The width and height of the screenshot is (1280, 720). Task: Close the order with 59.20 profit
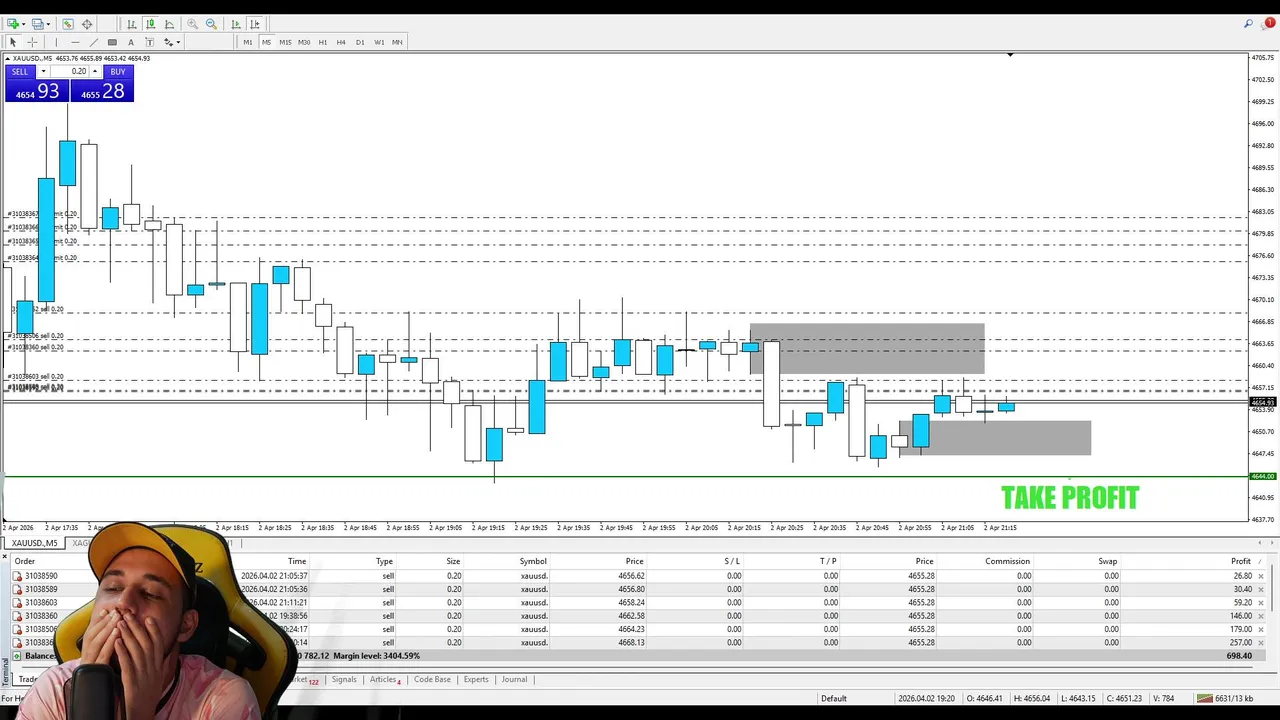click(x=1261, y=603)
